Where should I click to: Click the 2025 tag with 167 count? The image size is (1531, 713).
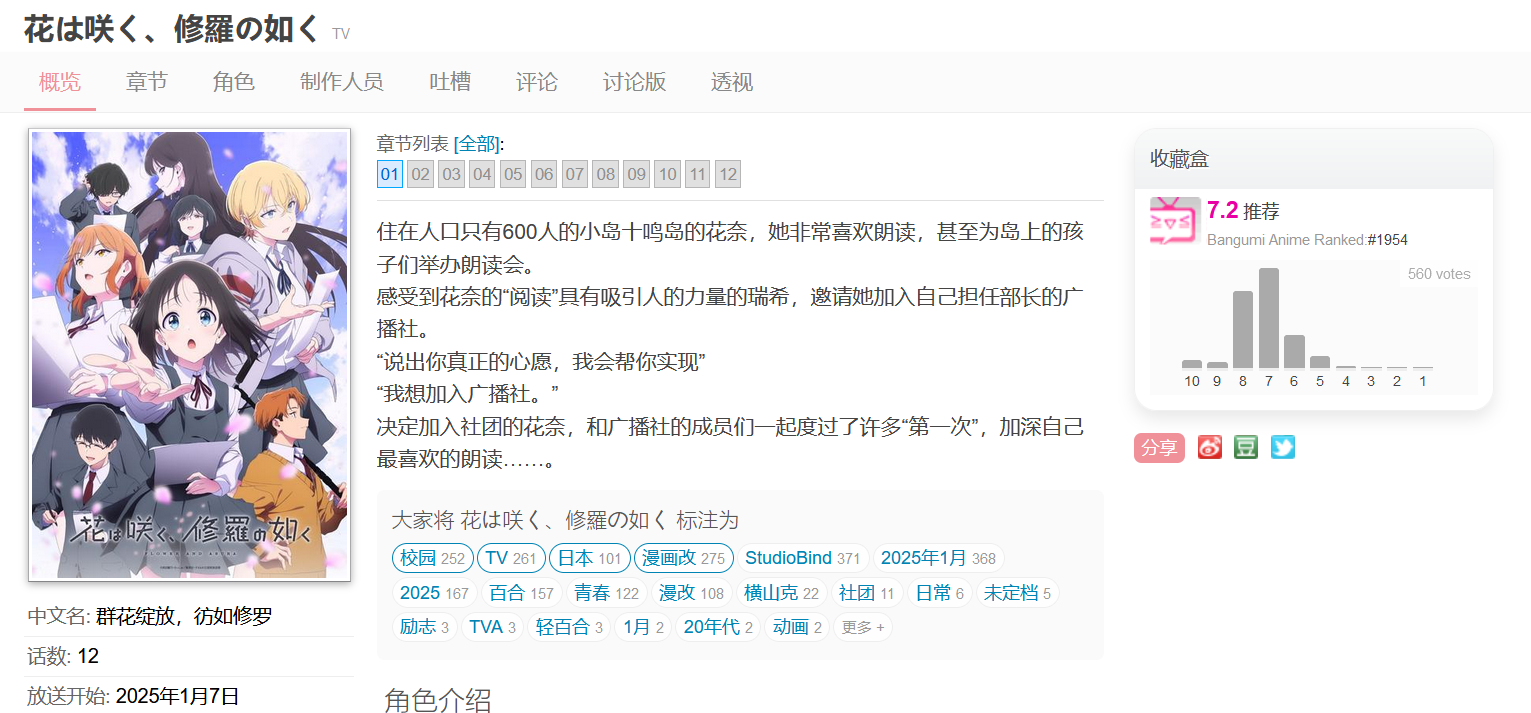[x=435, y=593]
